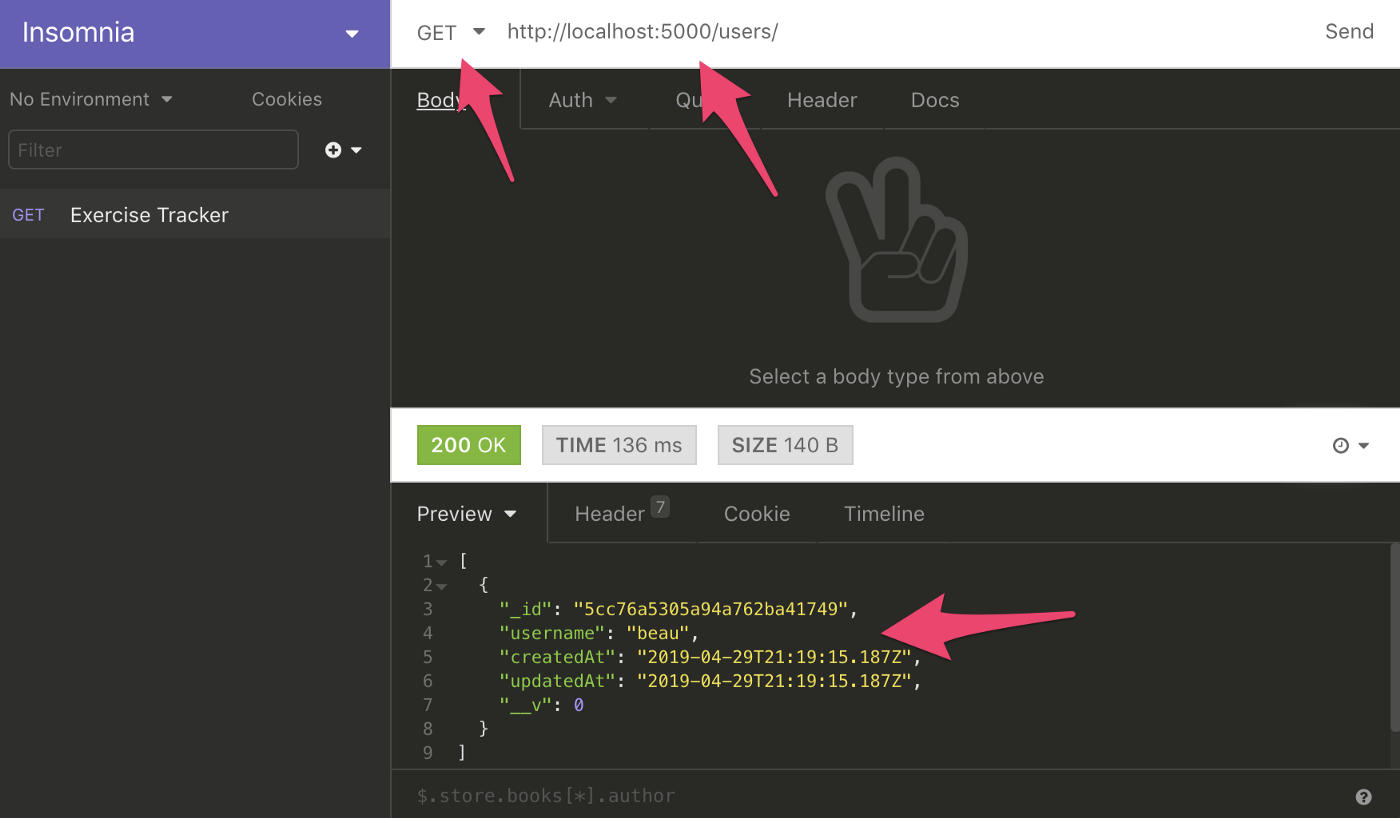The image size is (1400, 818).
Task: Switch to the Docs tab
Action: coord(935,100)
